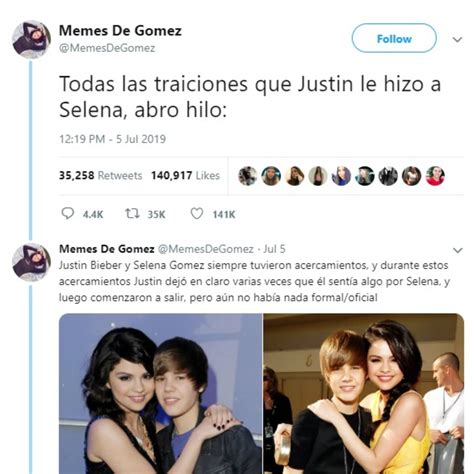Screen dimensions: 474x474
Task: Click the reply speech bubble icon
Action: pos(68,213)
